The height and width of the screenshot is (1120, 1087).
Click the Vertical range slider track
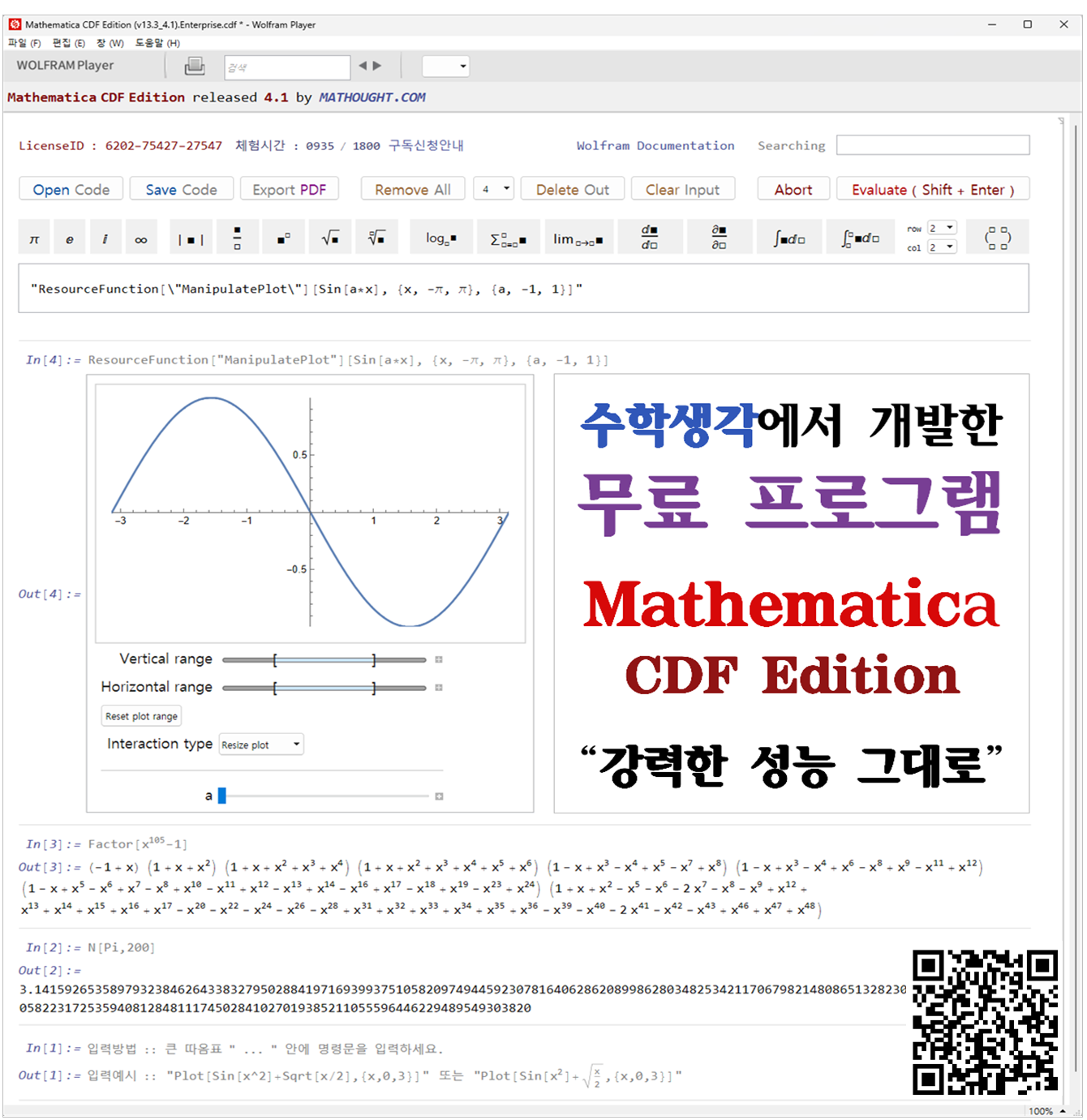pos(324,660)
